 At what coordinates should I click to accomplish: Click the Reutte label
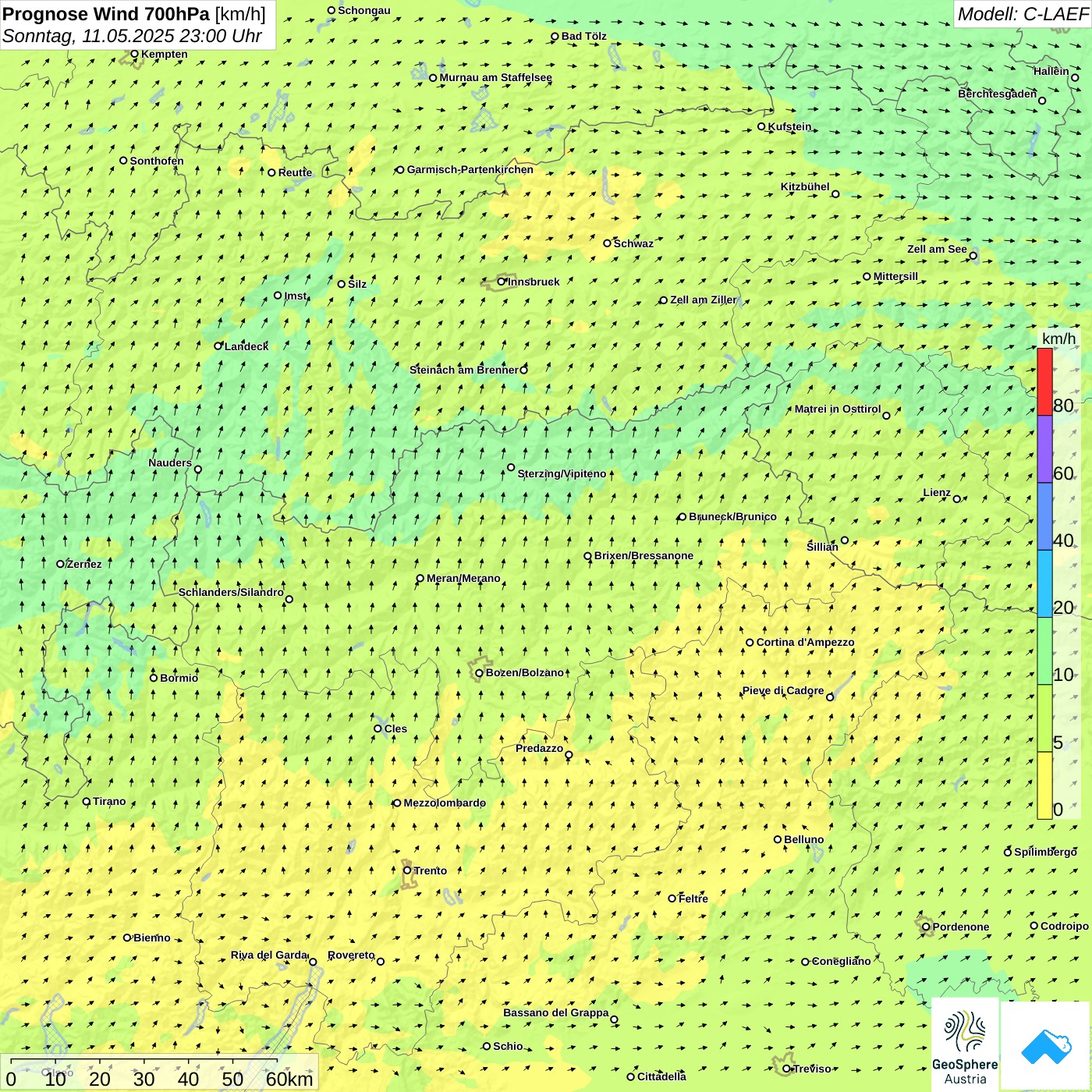click(295, 172)
